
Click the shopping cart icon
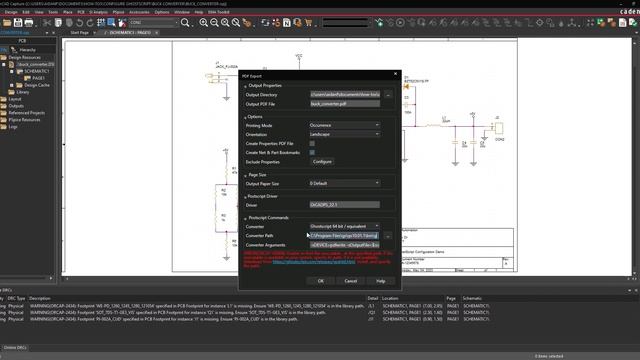click(x=309, y=22)
